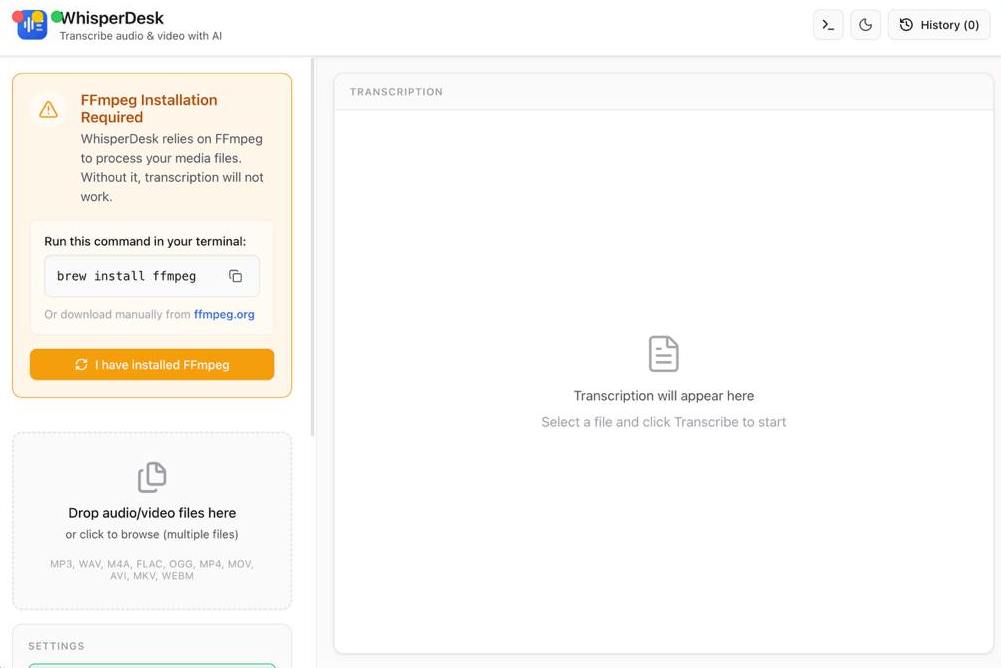The image size is (1001, 668).
Task: Click the history clock icon
Action: click(x=906, y=25)
